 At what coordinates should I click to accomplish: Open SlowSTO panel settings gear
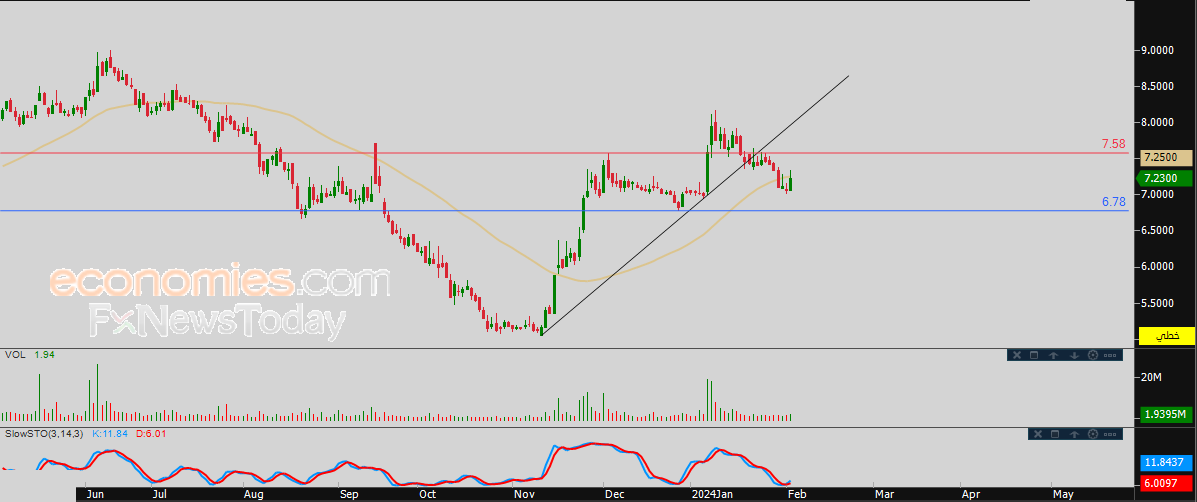pyautogui.click(x=1093, y=433)
